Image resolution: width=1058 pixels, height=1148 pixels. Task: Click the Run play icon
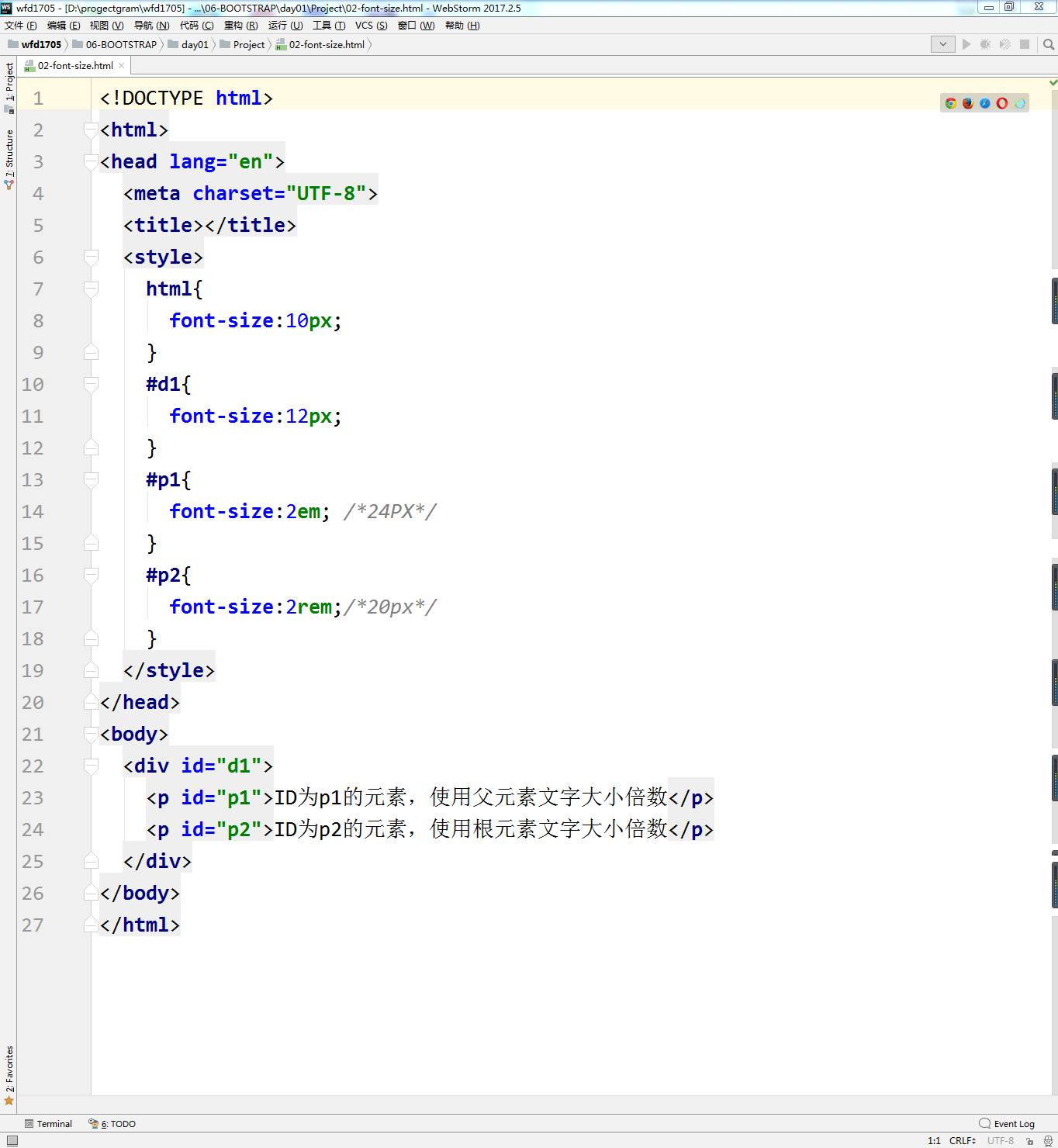click(x=966, y=44)
